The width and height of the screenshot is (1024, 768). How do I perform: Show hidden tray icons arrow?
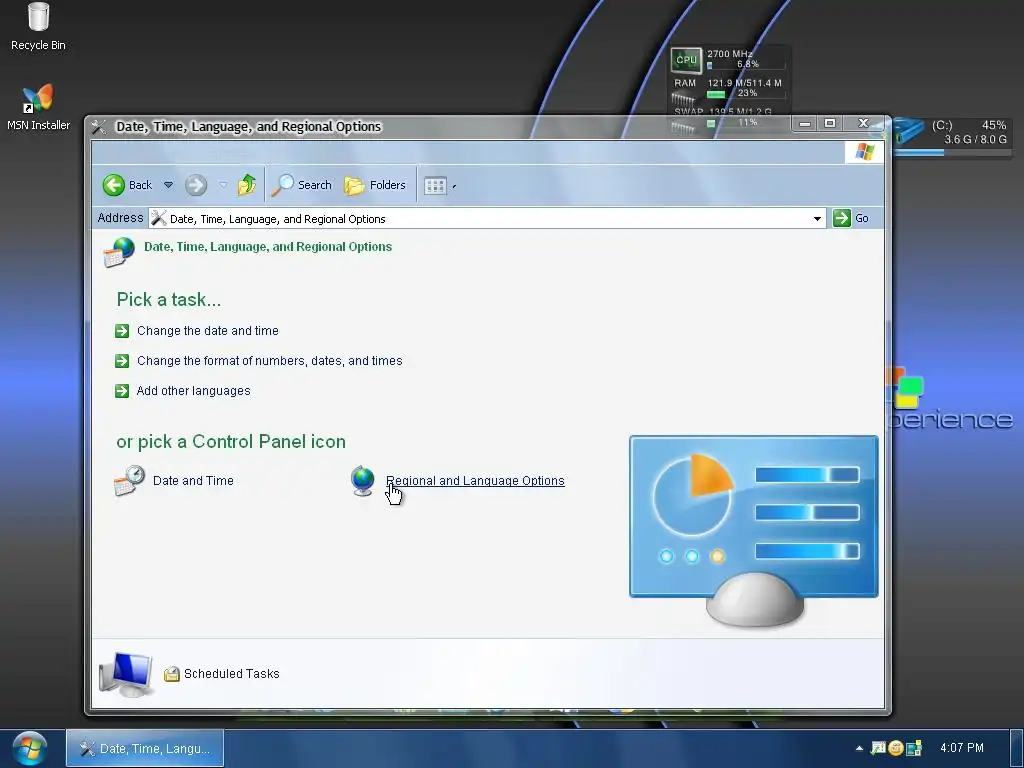(859, 748)
